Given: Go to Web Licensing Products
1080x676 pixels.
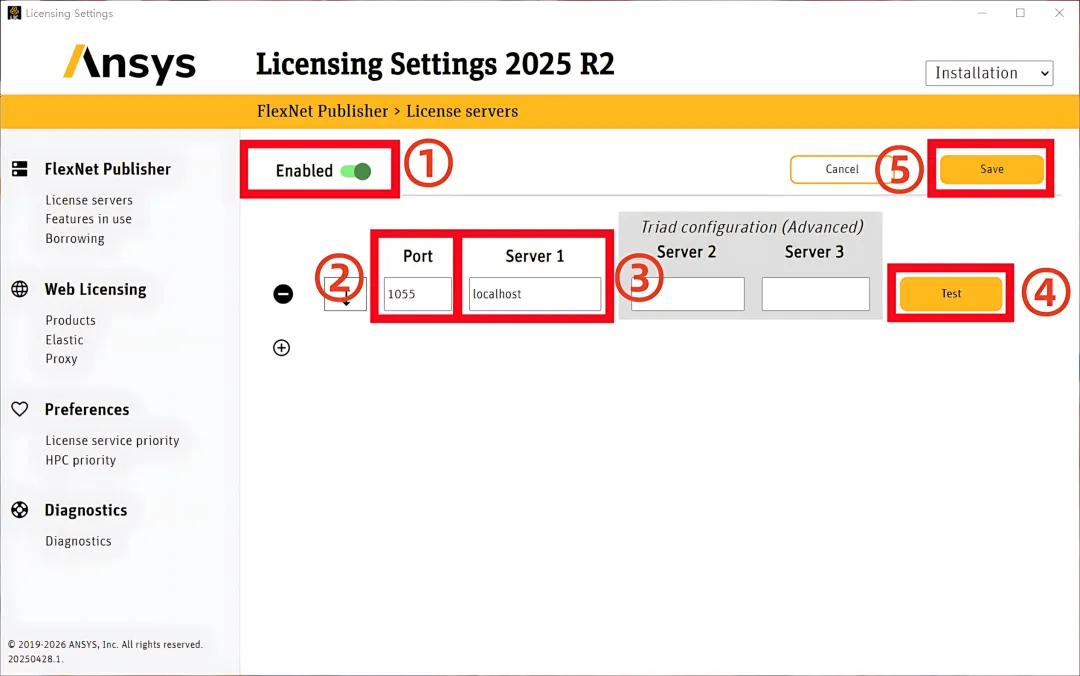Looking at the screenshot, I should pos(70,320).
